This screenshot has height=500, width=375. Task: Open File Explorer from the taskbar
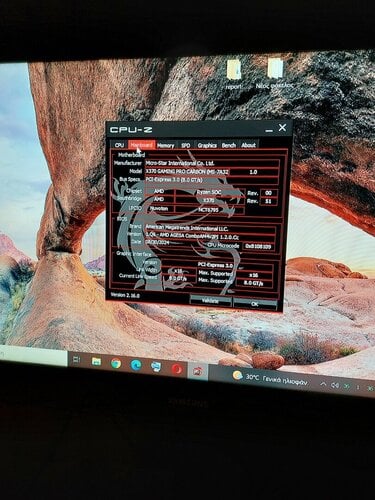(96, 361)
